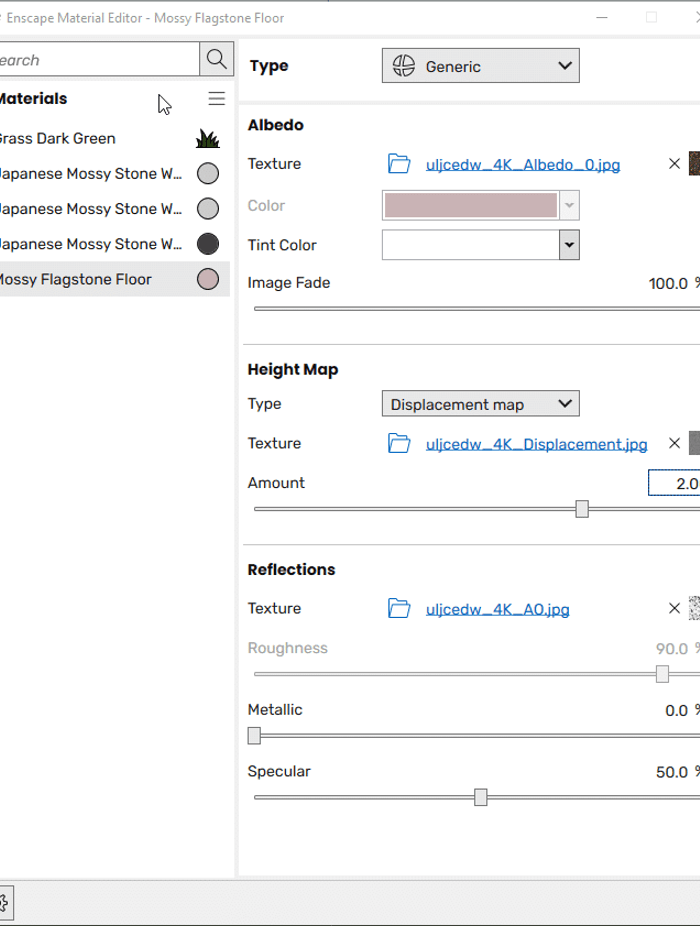Open uljcedw_4K_AO.jpg texture link
The image size is (700, 926).
click(497, 610)
